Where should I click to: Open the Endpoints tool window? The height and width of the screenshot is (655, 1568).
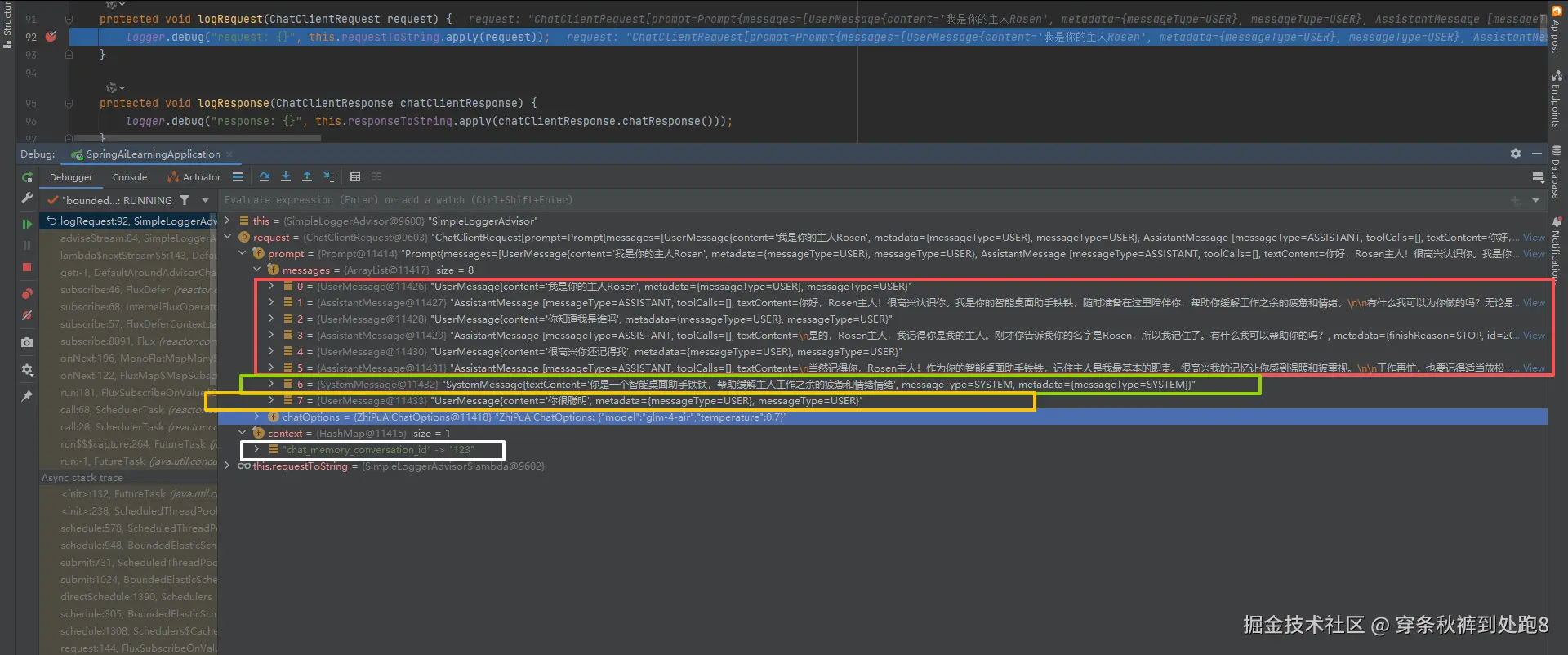point(1557,99)
